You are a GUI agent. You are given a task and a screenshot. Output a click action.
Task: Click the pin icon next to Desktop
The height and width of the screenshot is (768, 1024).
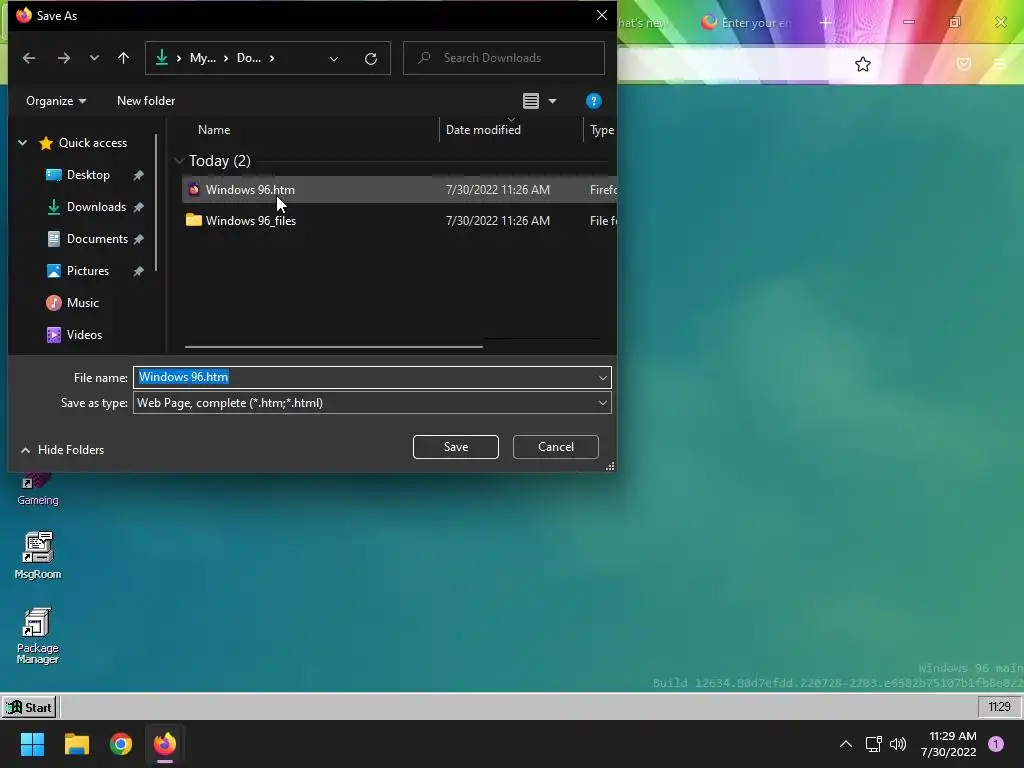pyautogui.click(x=138, y=175)
